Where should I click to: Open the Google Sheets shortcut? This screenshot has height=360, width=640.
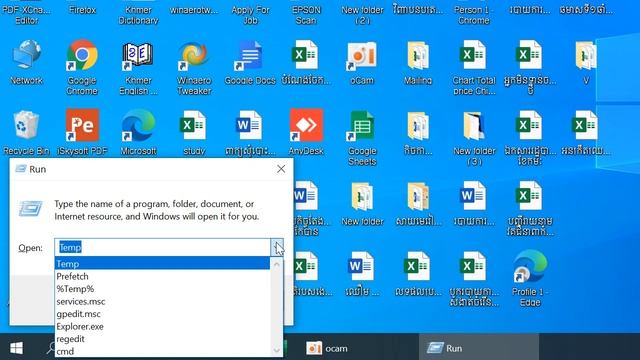click(x=362, y=138)
